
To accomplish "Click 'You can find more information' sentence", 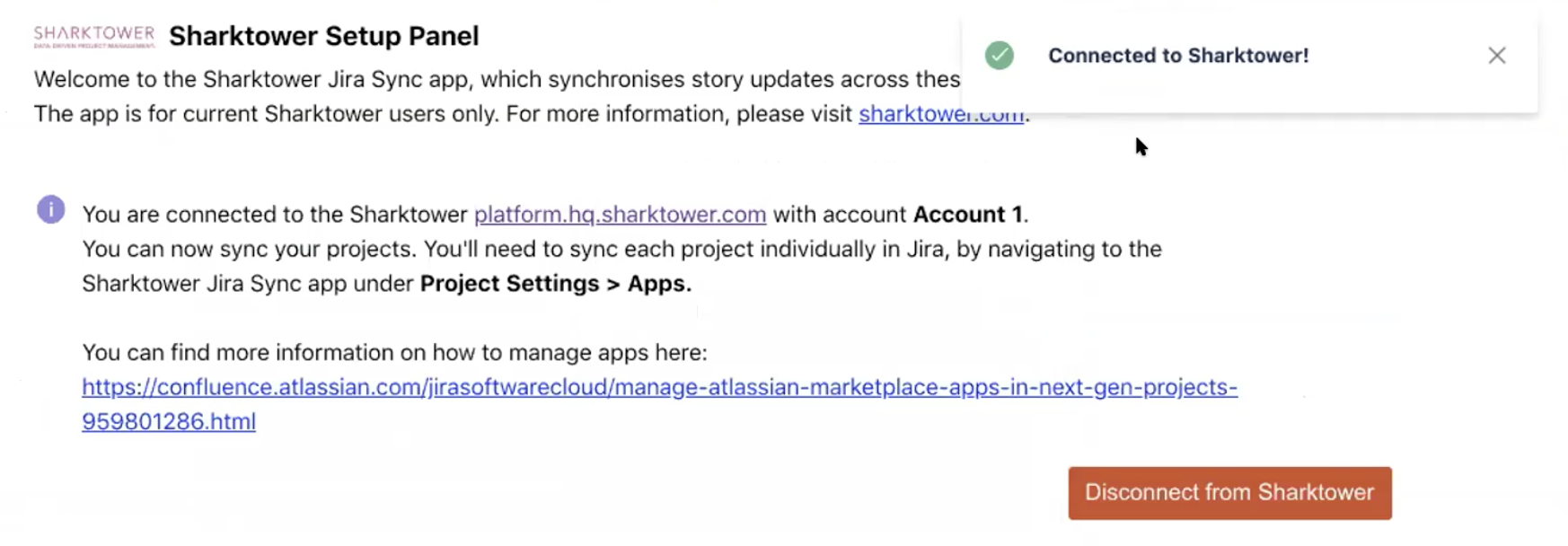I will coord(394,353).
